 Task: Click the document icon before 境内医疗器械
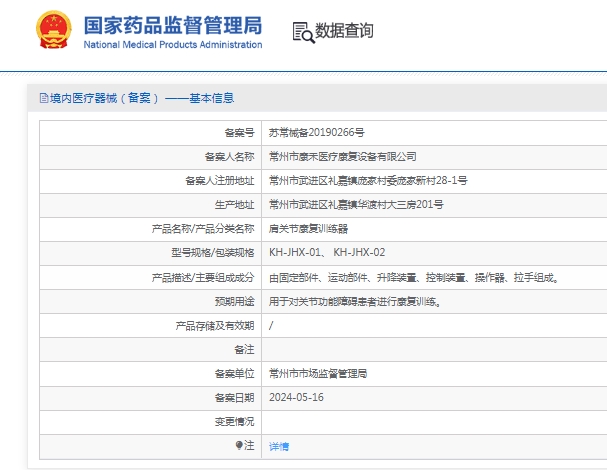pyautogui.click(x=44, y=98)
